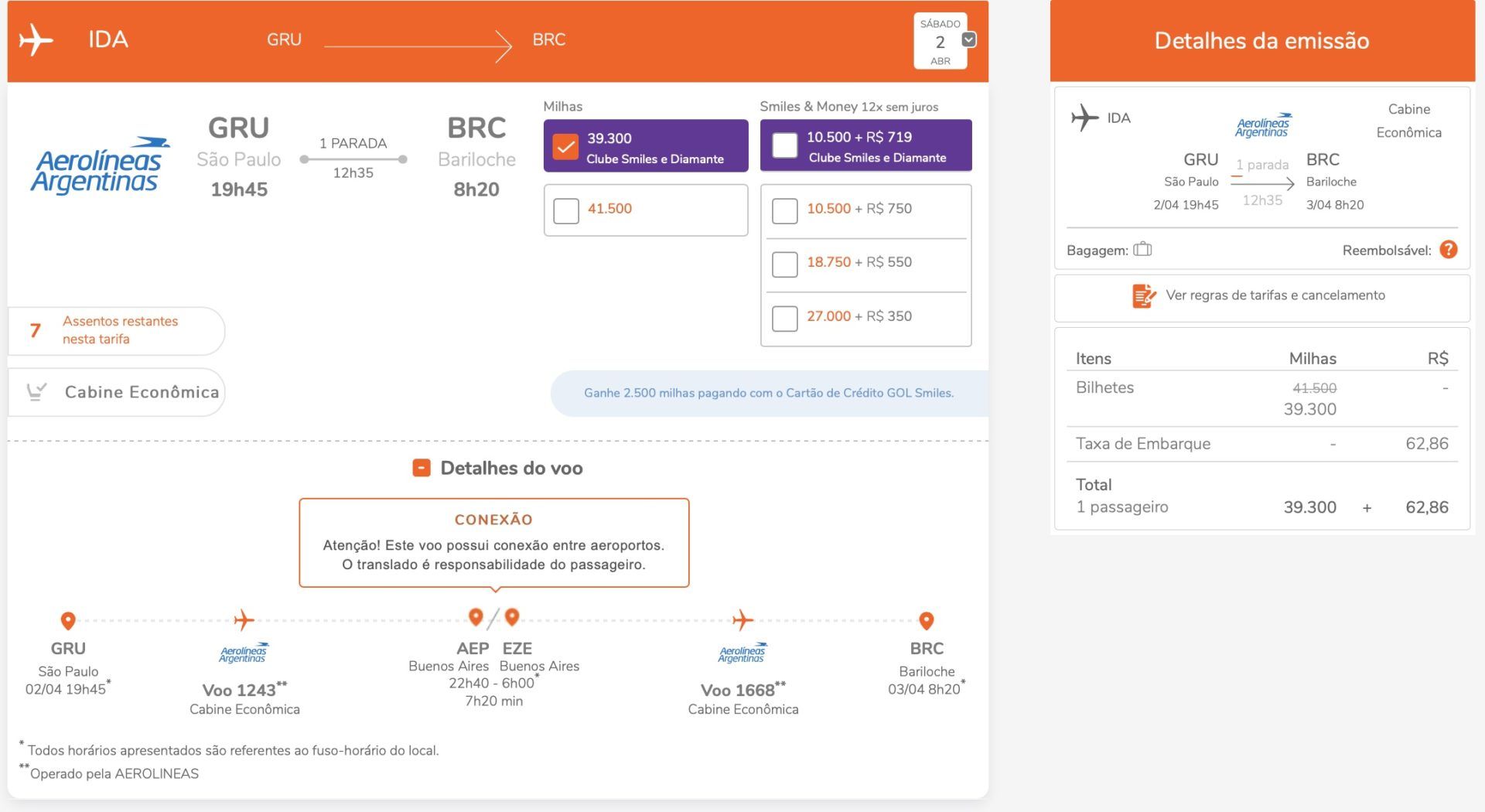Viewport: 1485px width, 812px height.
Task: Click the Reembolsável question mark help icon
Action: point(1449,249)
